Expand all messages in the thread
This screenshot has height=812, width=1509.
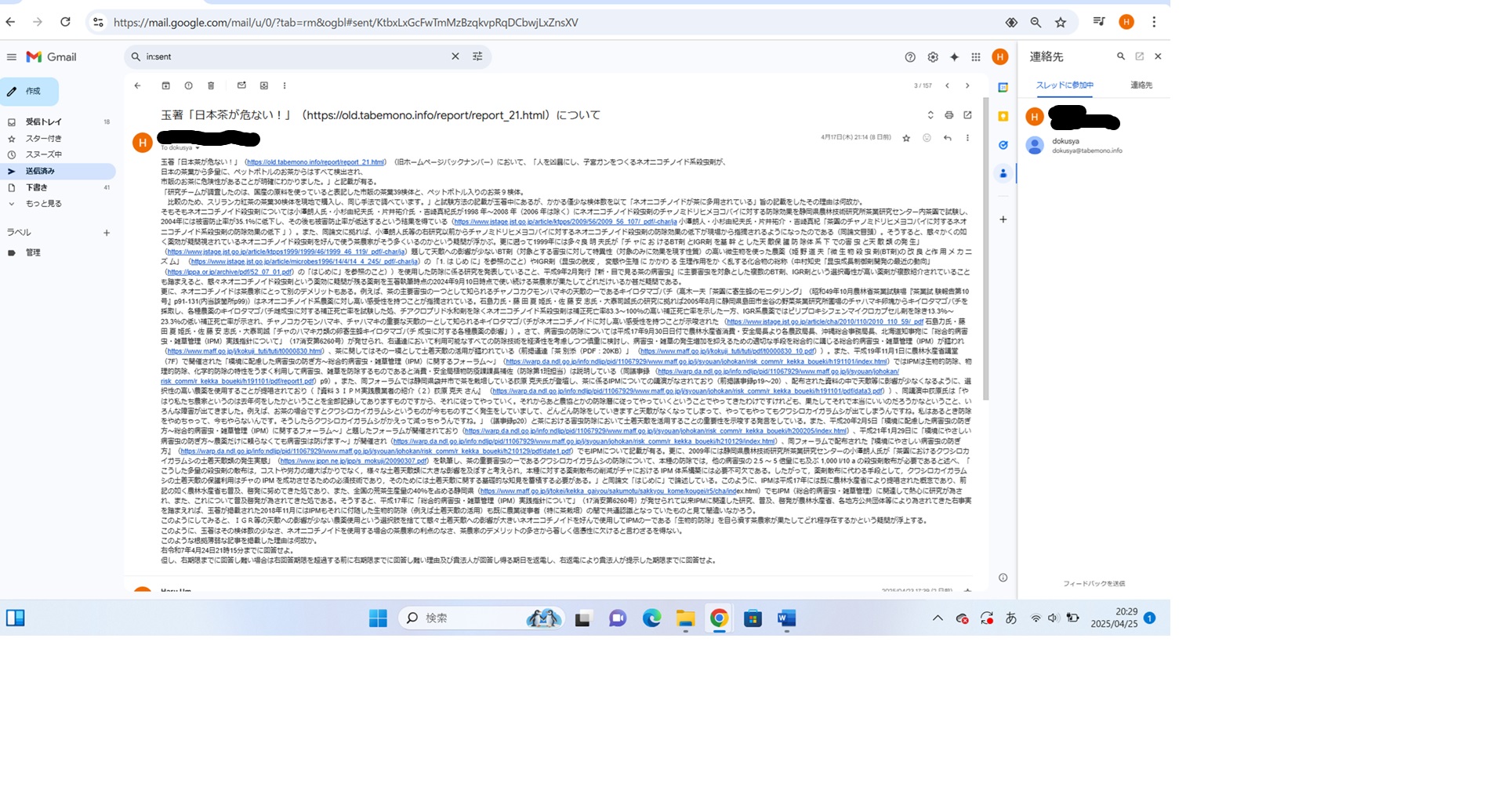coord(930,115)
